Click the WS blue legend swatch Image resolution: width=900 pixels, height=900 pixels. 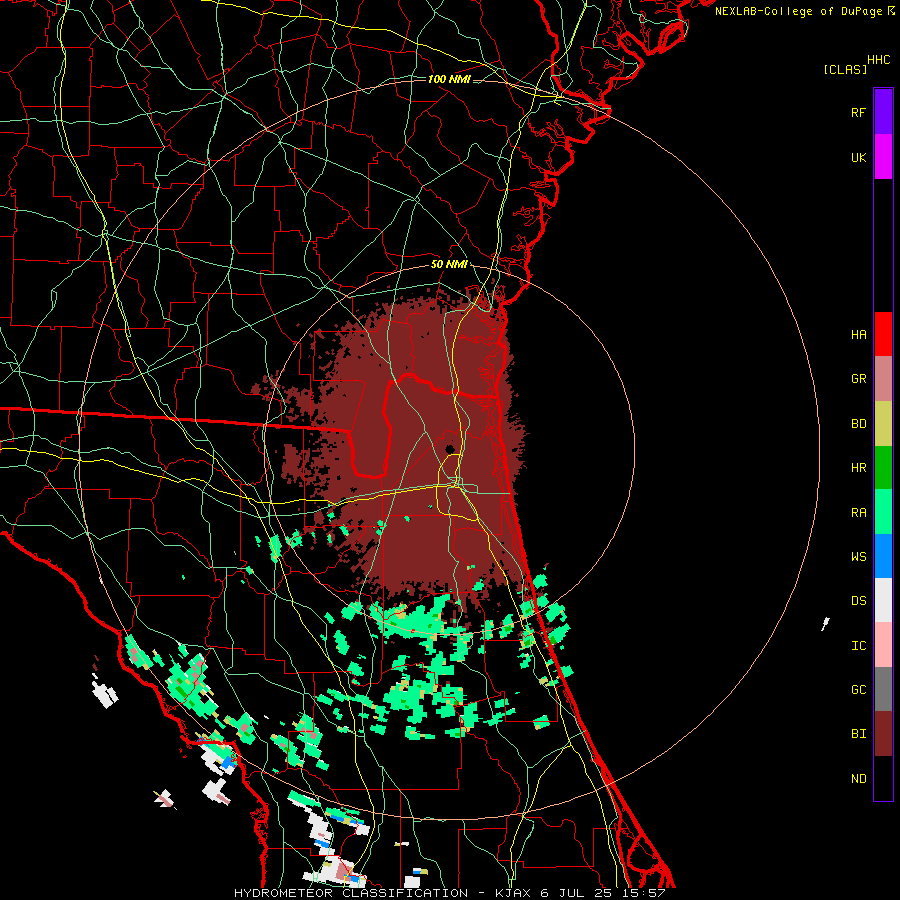point(883,556)
